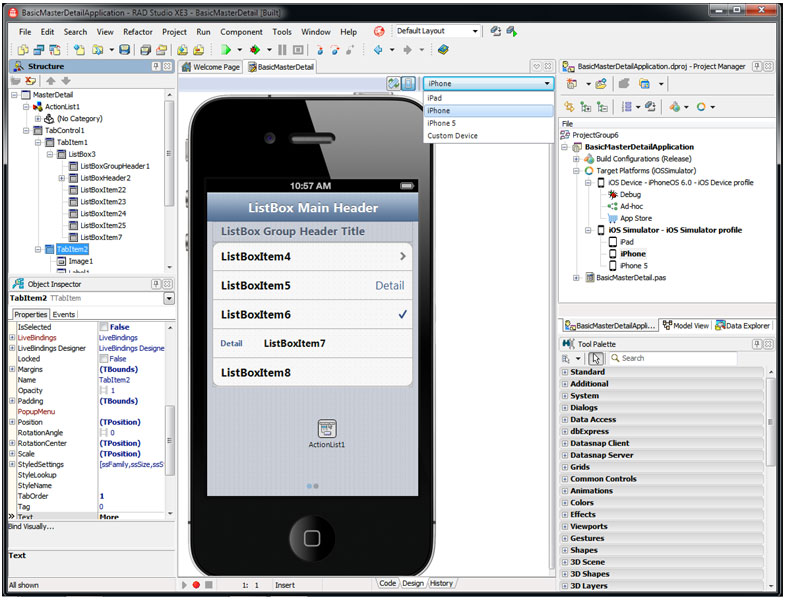The height and width of the screenshot is (600, 785).
Task: Toggle the IsSelected False checkbox
Action: [x=104, y=327]
